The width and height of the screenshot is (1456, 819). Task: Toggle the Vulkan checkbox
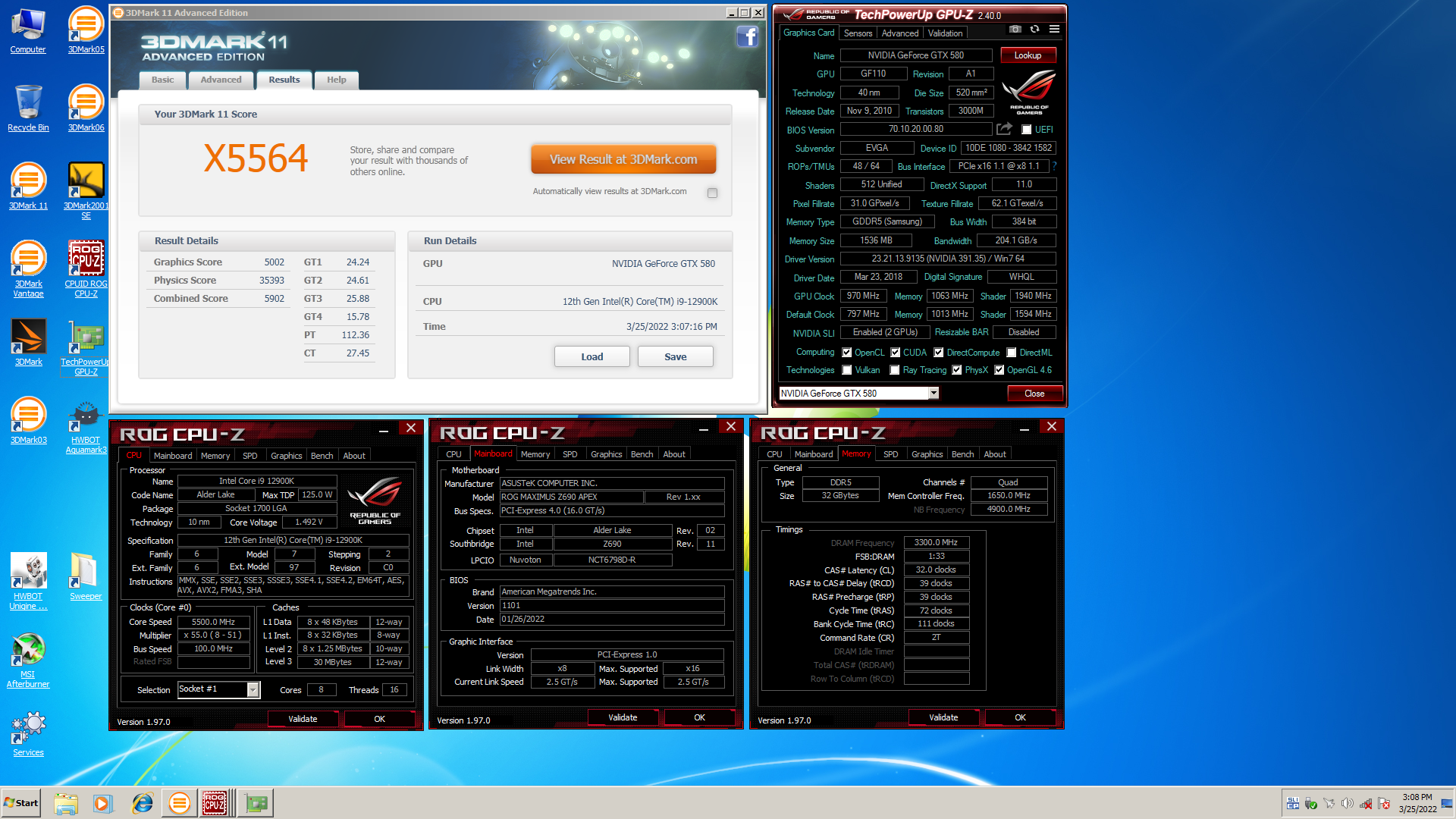847,370
